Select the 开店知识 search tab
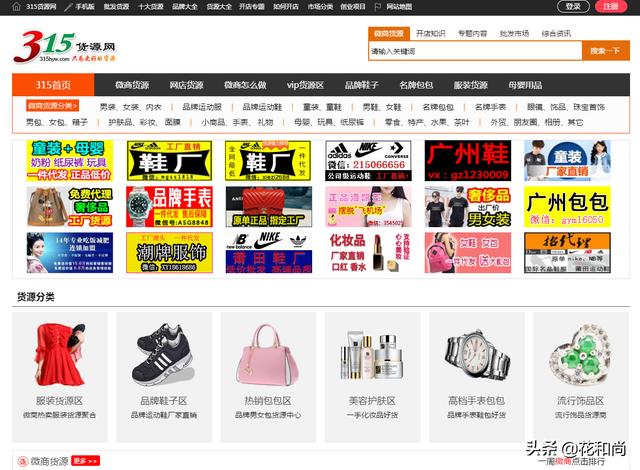The height and width of the screenshot is (470, 640). click(x=431, y=34)
